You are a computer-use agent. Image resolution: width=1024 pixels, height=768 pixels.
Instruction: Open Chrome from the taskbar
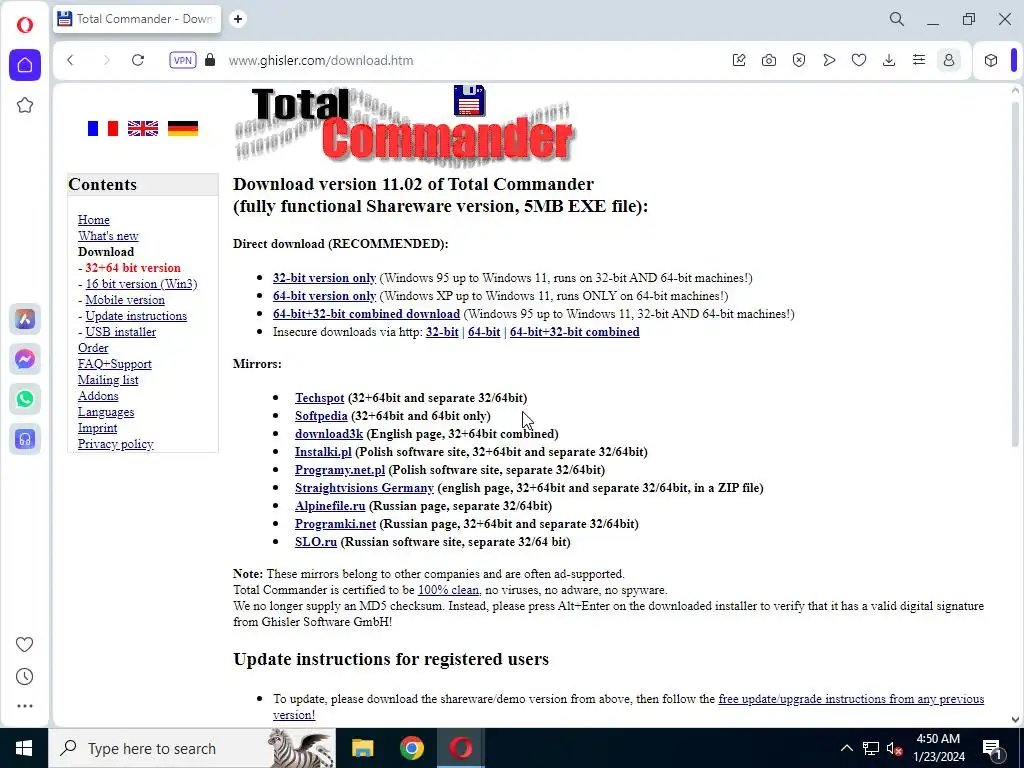click(x=411, y=748)
